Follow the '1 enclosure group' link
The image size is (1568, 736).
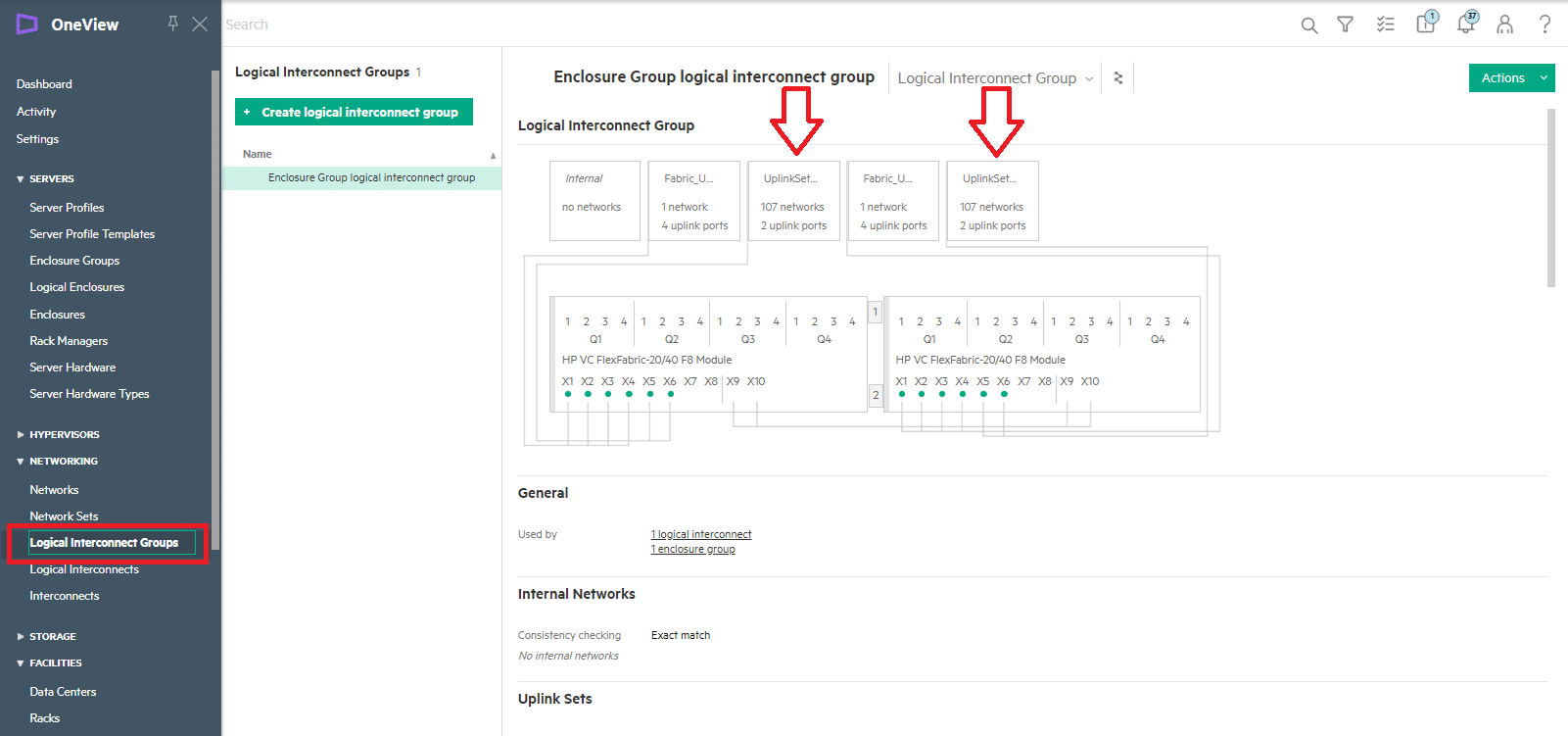click(693, 549)
